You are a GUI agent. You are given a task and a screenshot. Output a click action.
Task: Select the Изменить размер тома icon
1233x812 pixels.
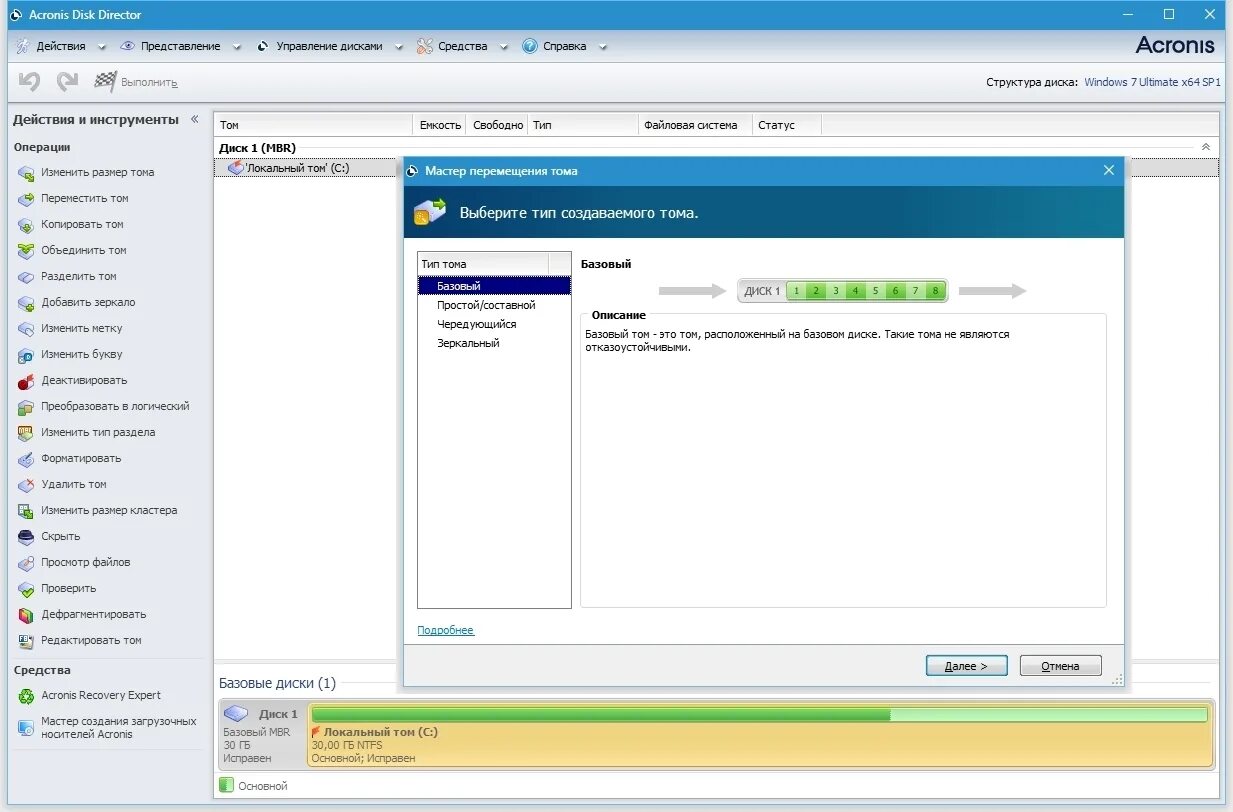coord(26,173)
